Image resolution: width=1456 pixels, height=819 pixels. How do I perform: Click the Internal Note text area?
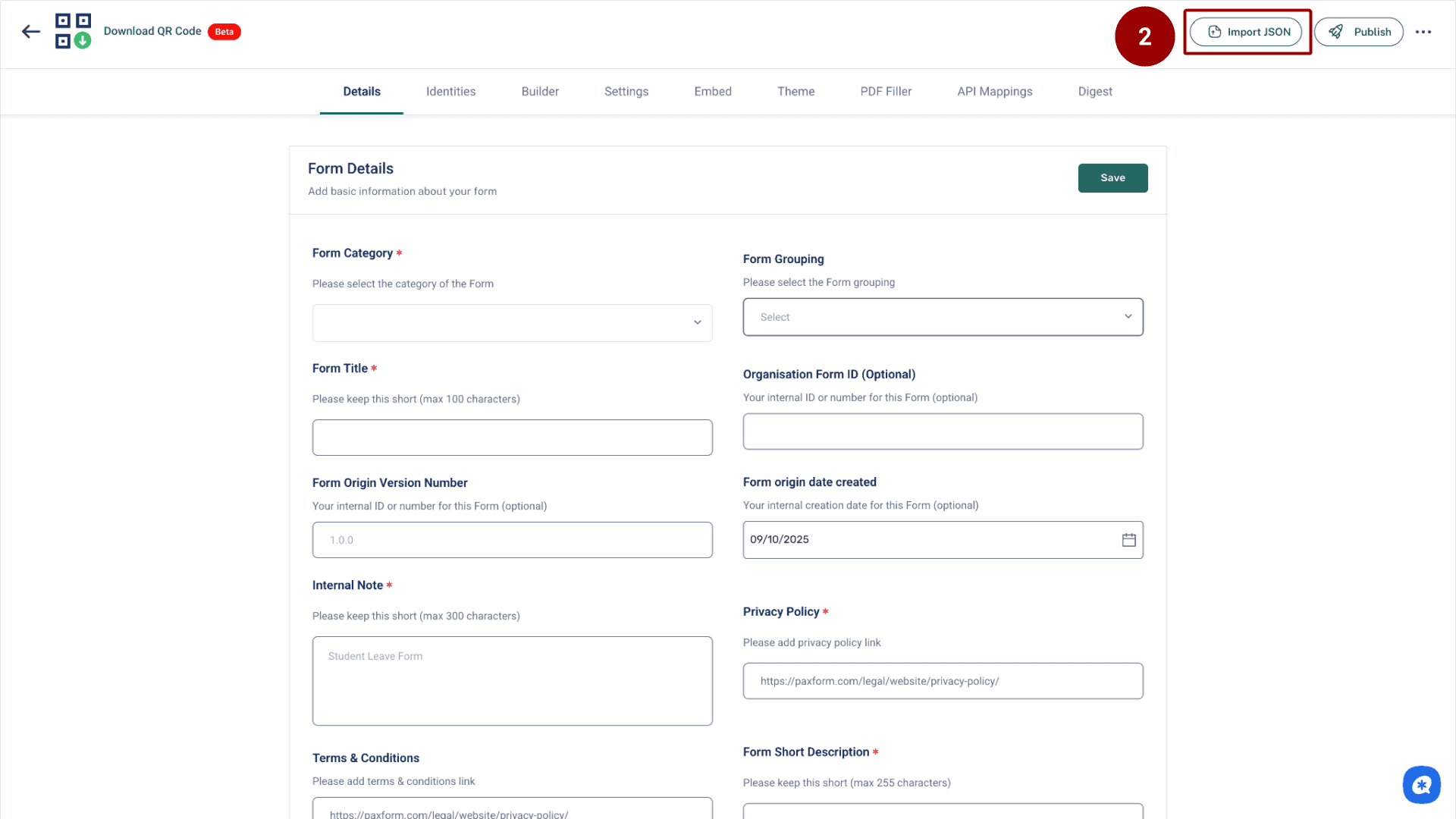(512, 680)
